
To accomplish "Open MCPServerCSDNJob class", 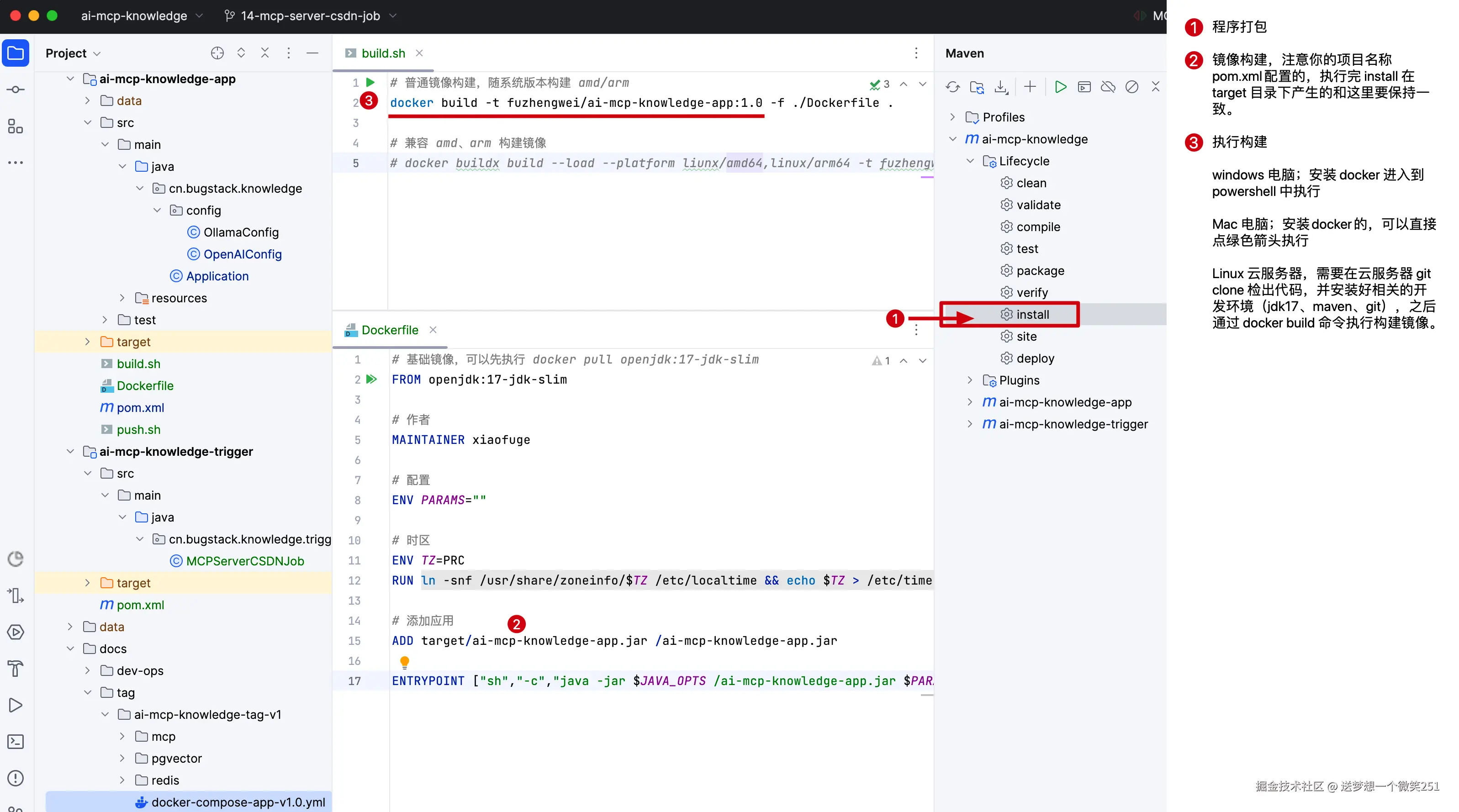I will (x=238, y=561).
